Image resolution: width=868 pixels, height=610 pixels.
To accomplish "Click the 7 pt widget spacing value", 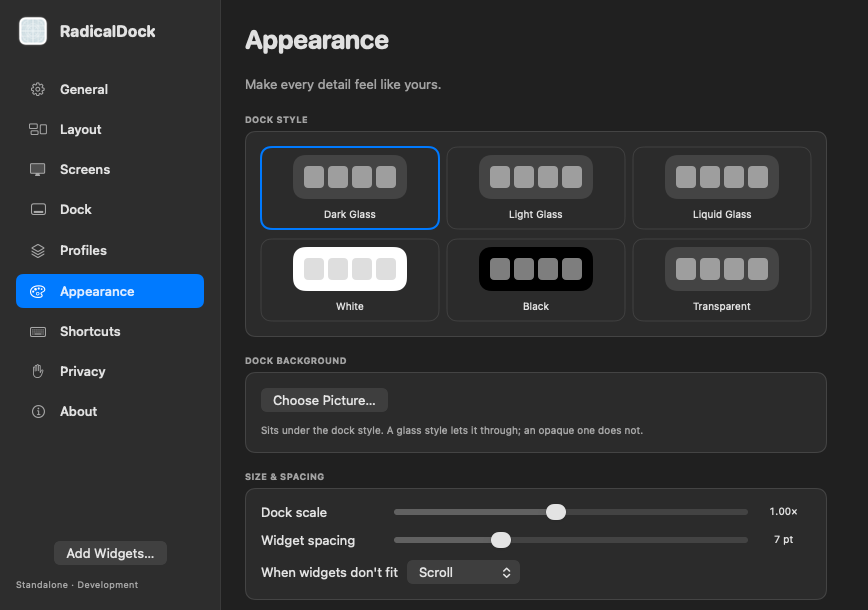I will [x=783, y=539].
